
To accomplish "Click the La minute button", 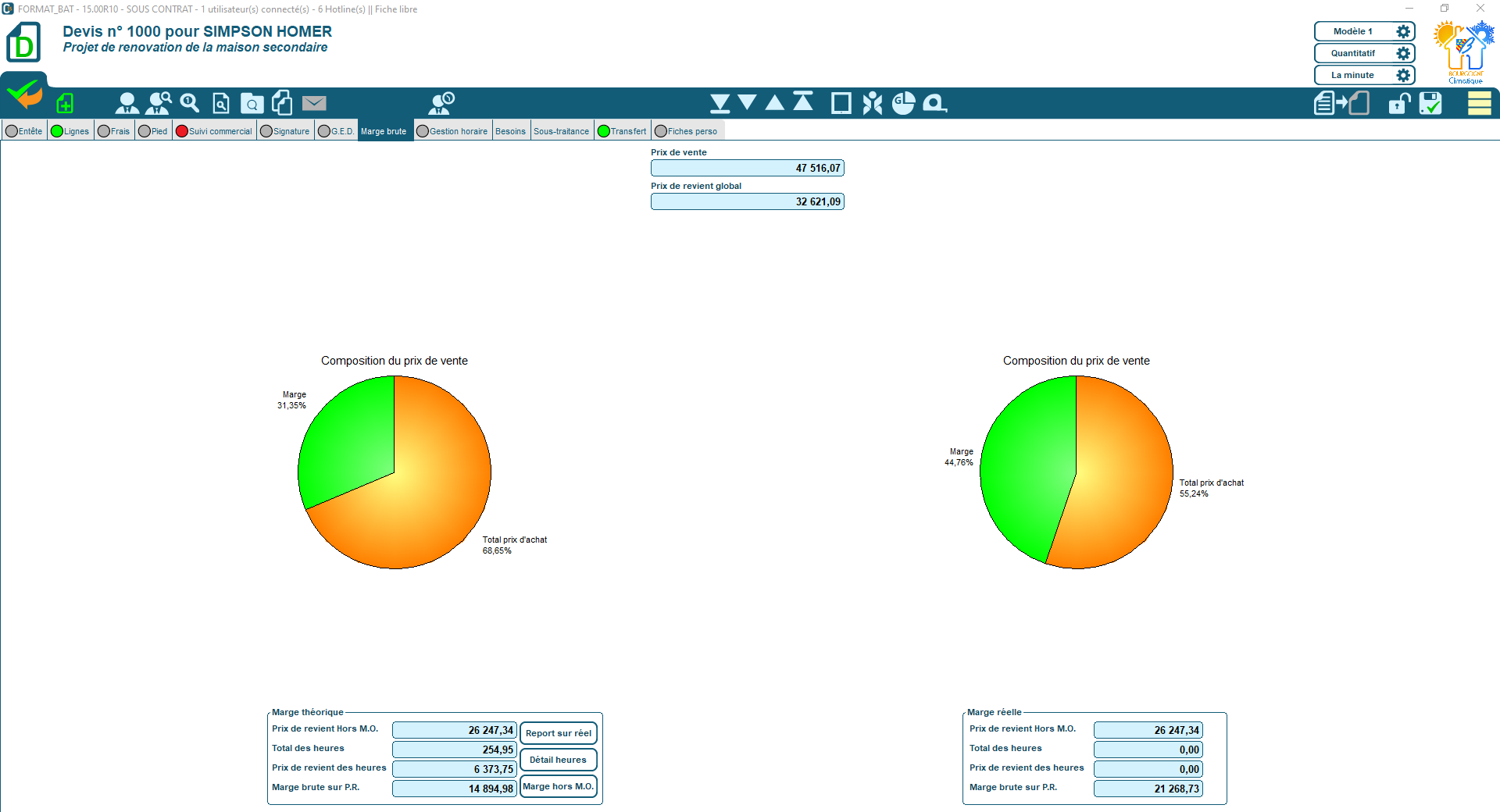I will click(1354, 75).
